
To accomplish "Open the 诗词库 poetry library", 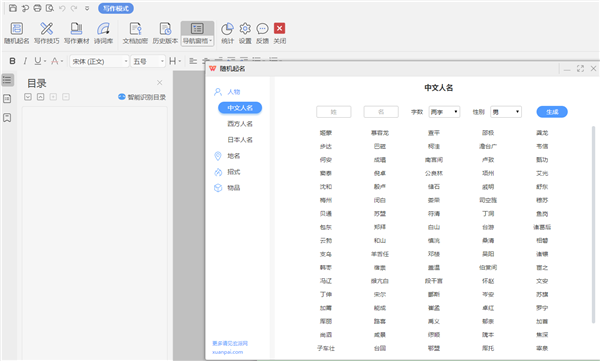I will 103,33.
